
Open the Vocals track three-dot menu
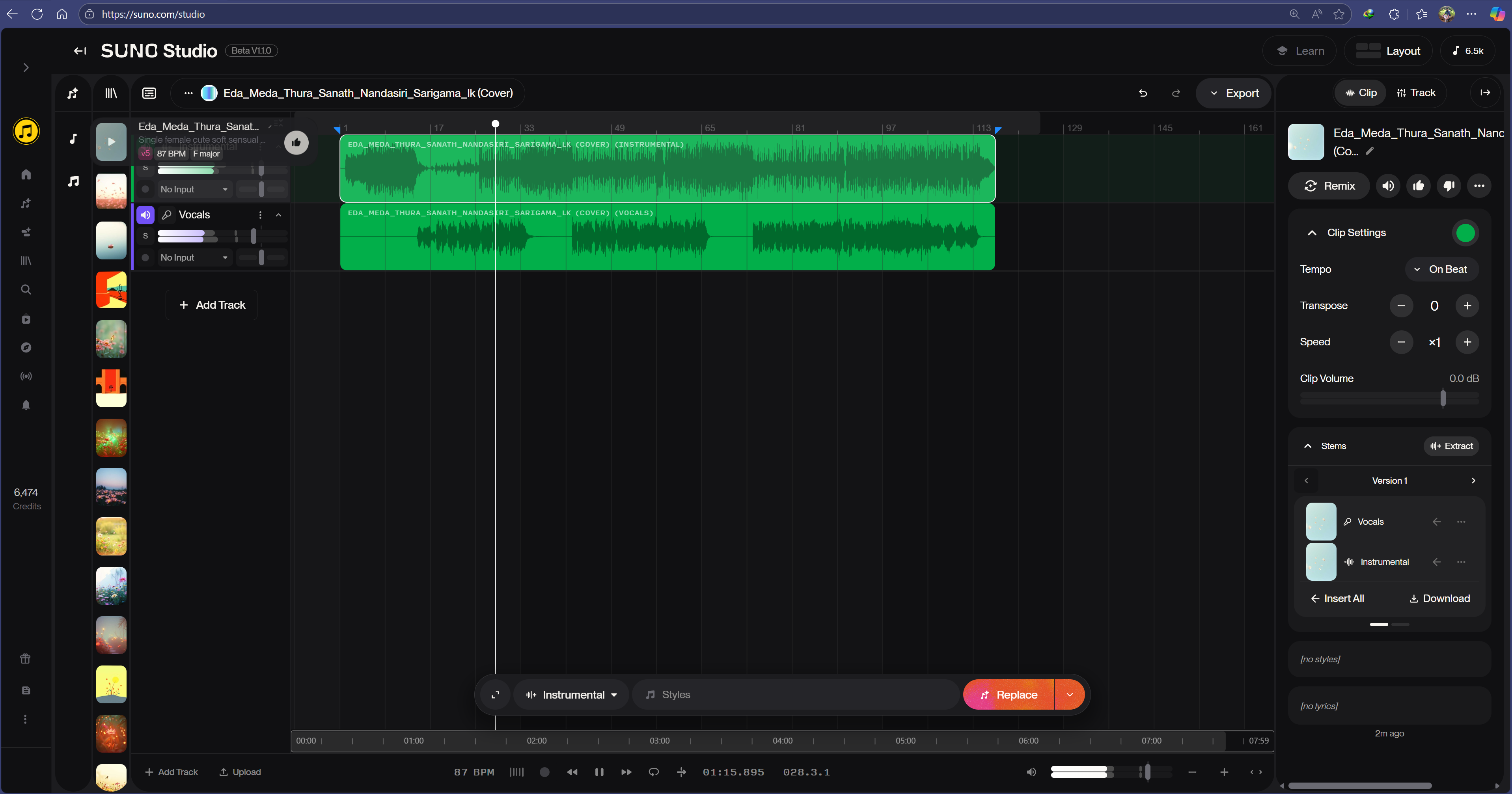click(261, 215)
